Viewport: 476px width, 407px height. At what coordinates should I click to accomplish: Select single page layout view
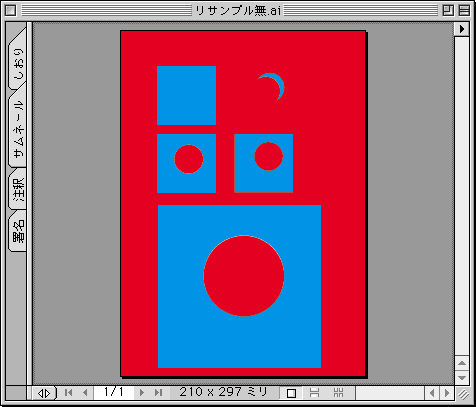291,393
